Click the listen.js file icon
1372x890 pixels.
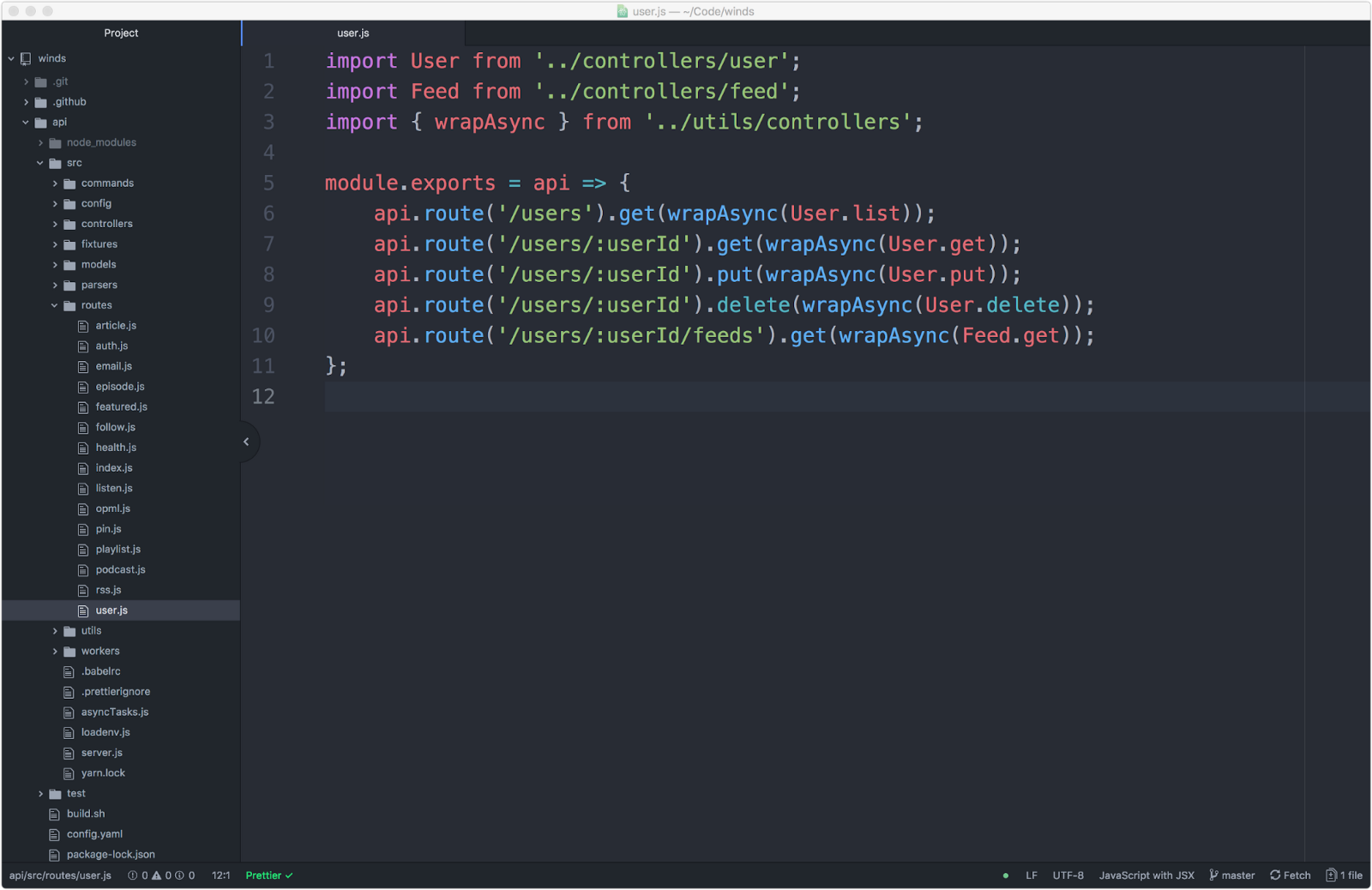[x=83, y=489]
